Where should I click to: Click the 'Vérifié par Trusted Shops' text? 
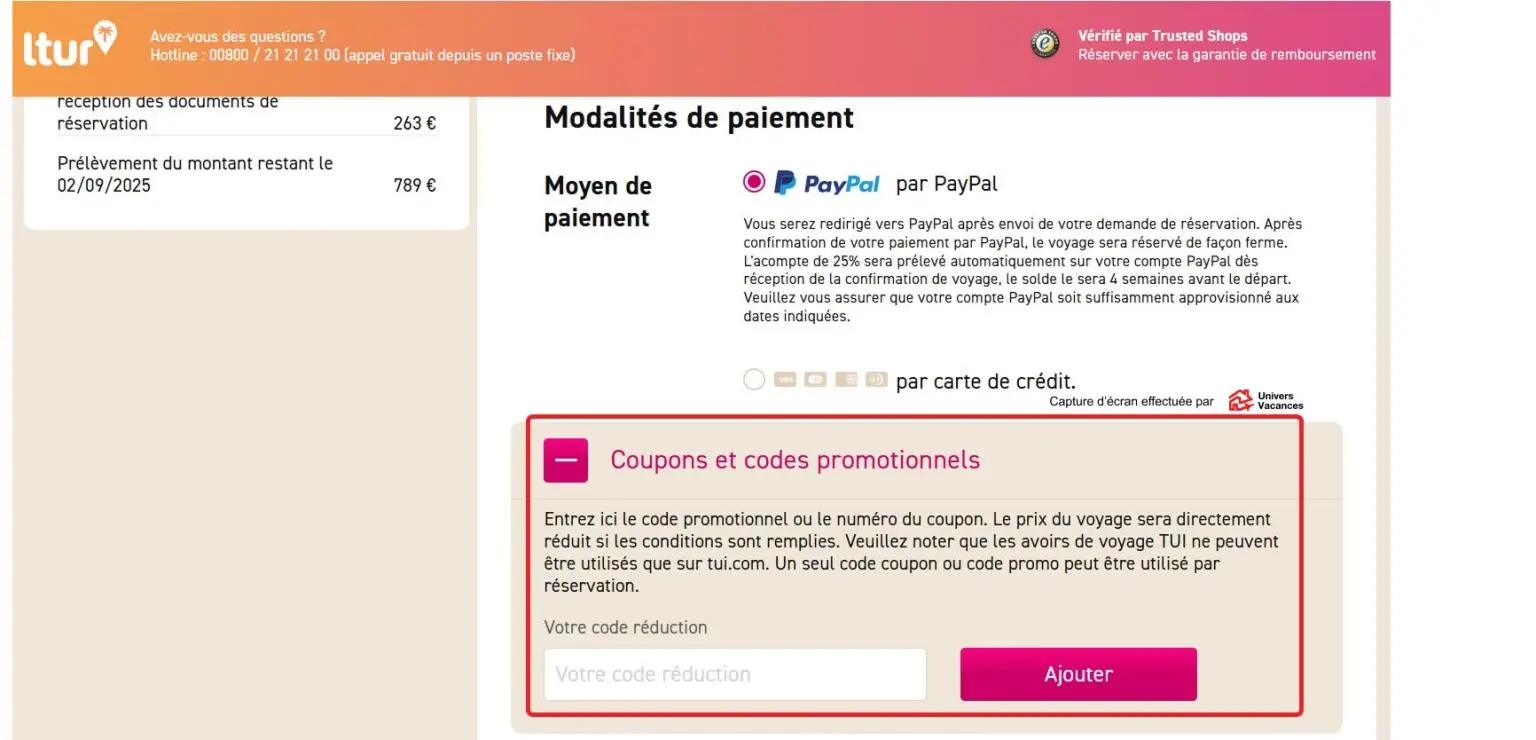pos(1162,36)
